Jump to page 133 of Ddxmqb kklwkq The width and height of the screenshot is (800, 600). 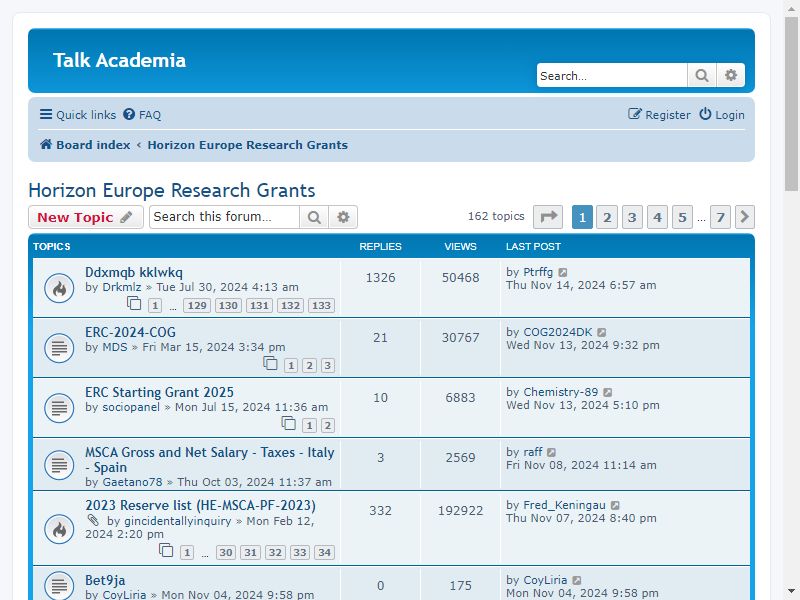tap(321, 306)
